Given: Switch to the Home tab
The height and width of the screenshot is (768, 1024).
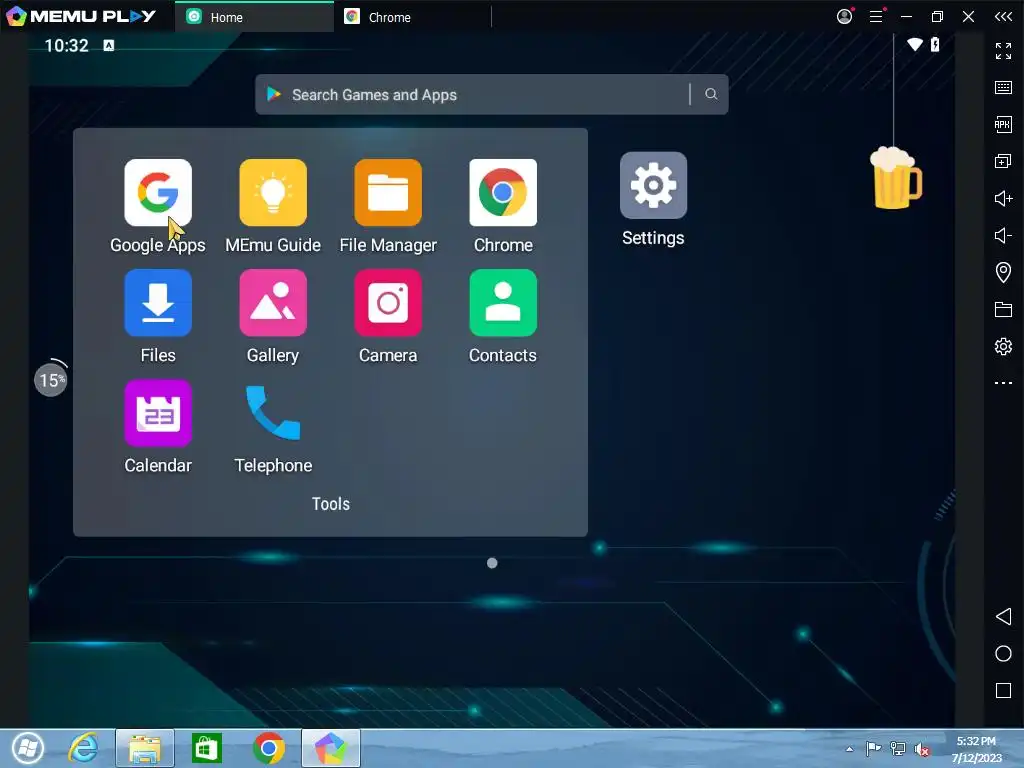Looking at the screenshot, I should point(255,17).
